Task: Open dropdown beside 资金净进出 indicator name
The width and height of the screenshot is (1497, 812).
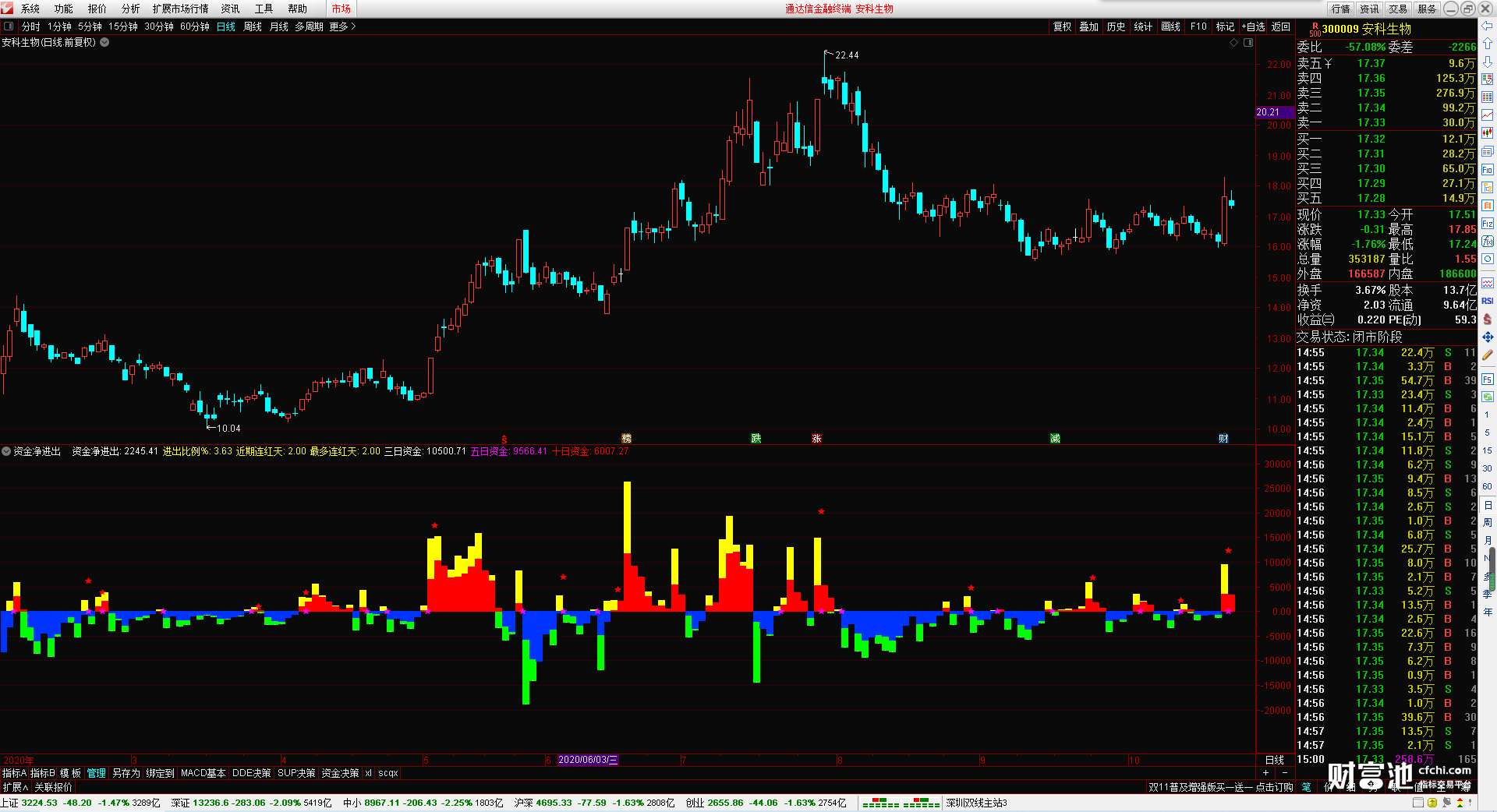Action: tap(6, 451)
